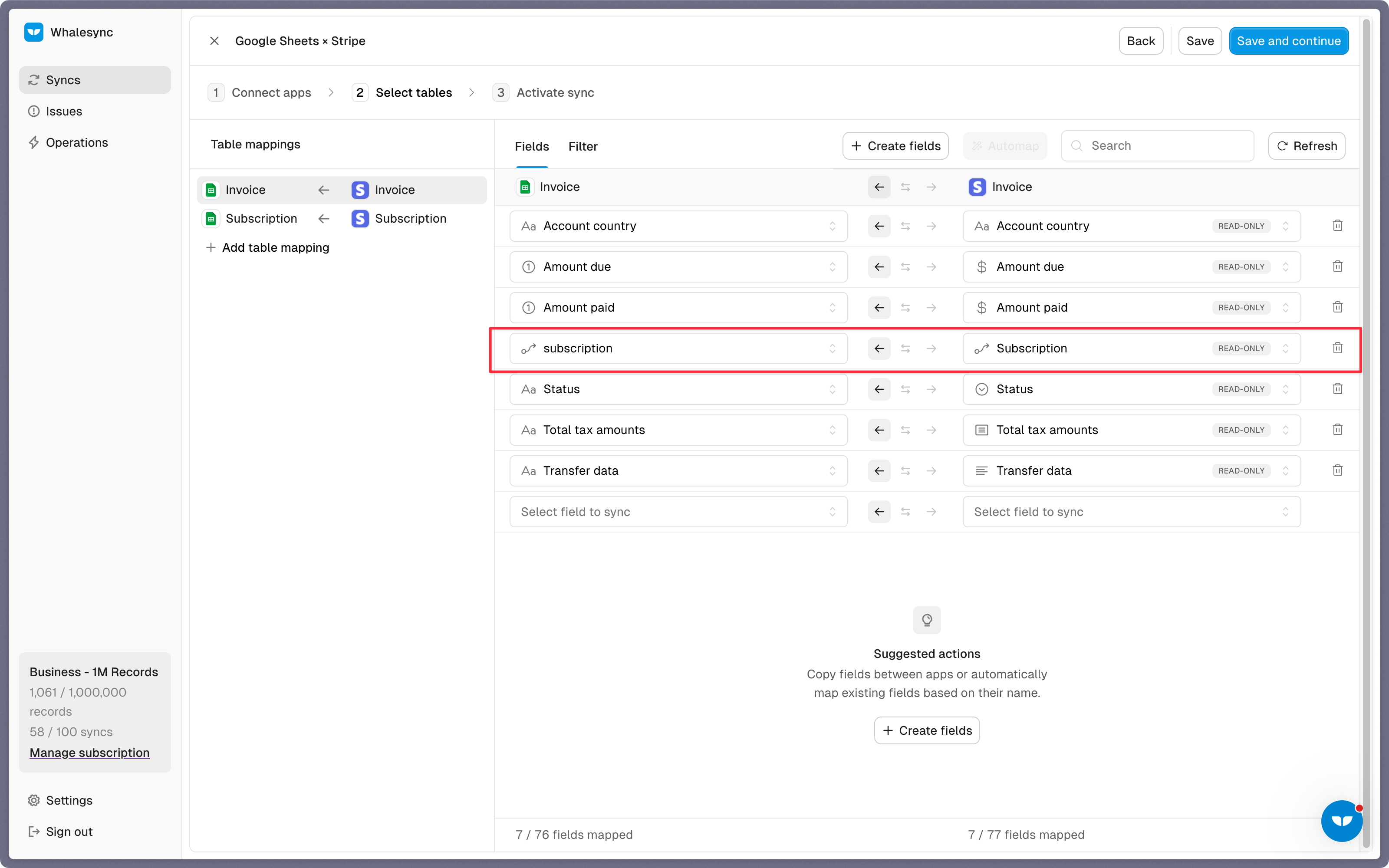The width and height of the screenshot is (1389, 868).
Task: Add a new table mapping
Action: (267, 247)
